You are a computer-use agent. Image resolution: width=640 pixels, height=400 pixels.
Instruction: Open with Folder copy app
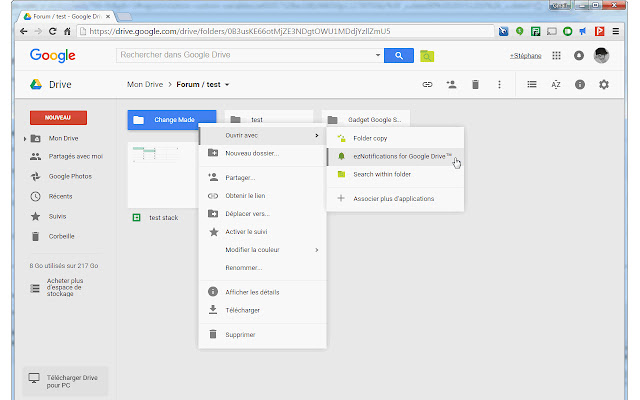(x=395, y=138)
